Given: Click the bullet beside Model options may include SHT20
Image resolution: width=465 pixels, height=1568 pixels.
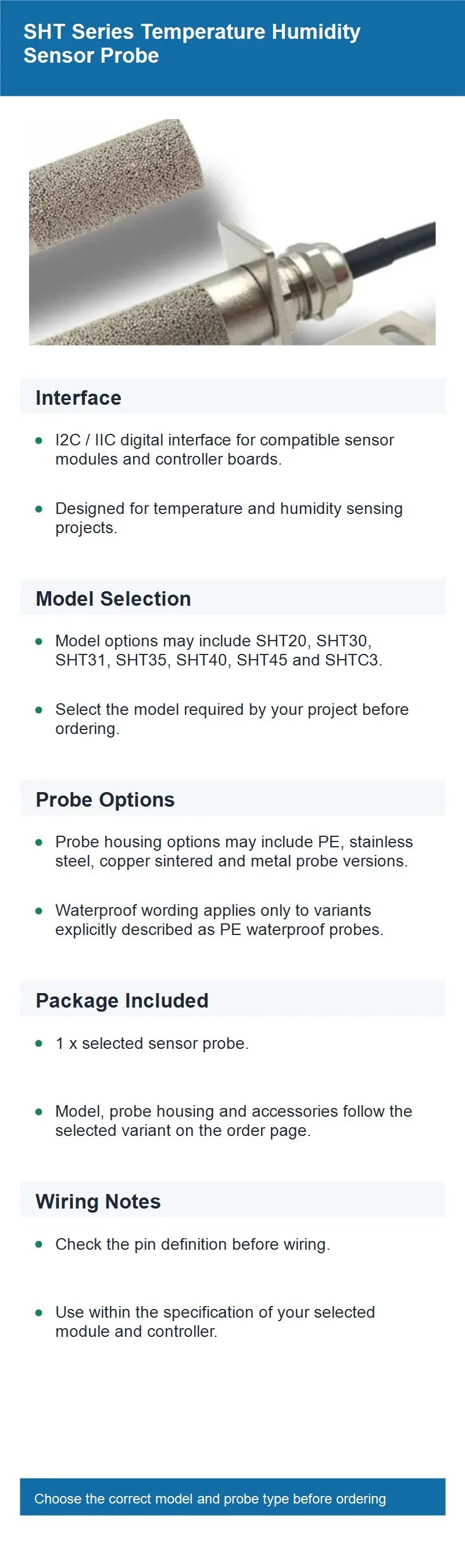Looking at the screenshot, I should [x=39, y=641].
